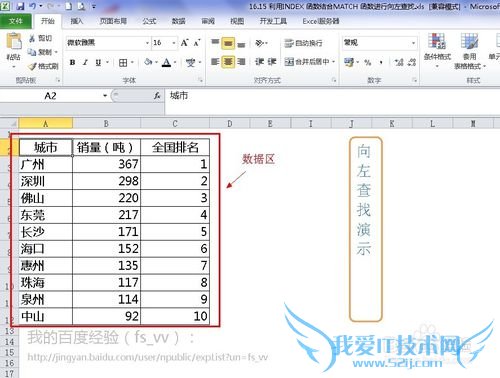
Task: Switch to the Developer (开发工具) tab
Action: coord(273,21)
